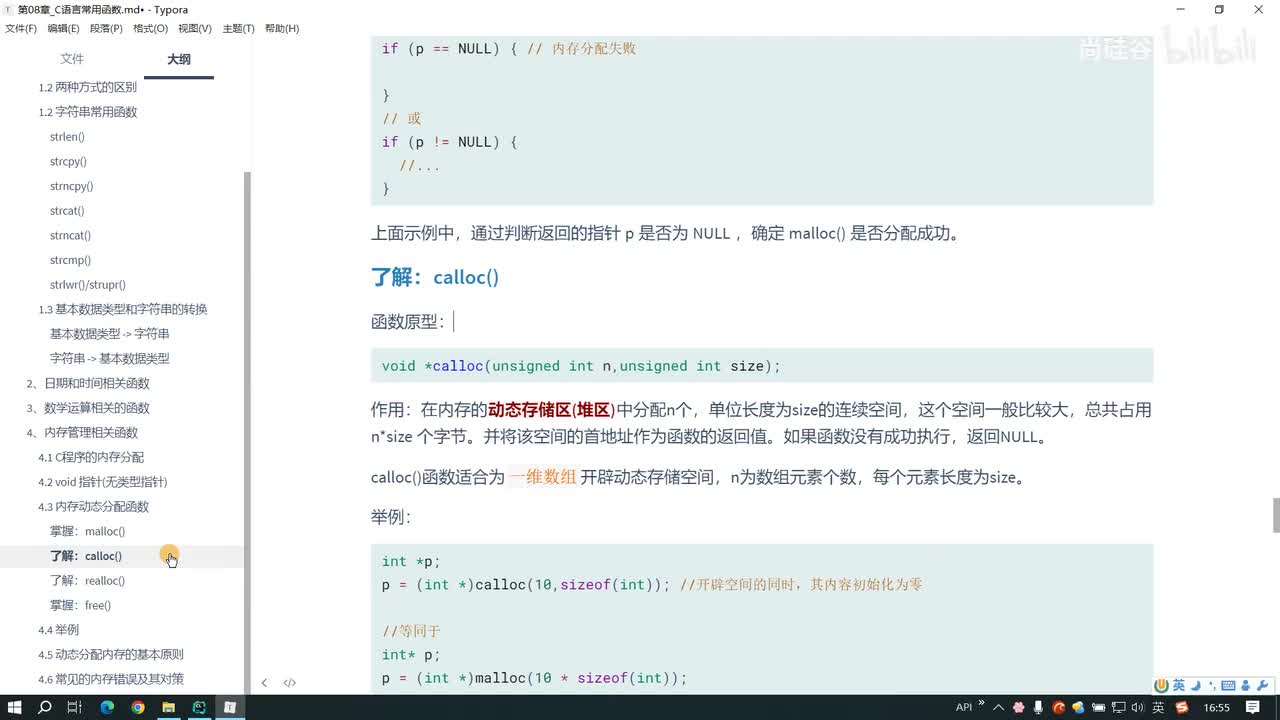Collapse sidebar with the left chevron
The height and width of the screenshot is (720, 1280).
pos(264,683)
